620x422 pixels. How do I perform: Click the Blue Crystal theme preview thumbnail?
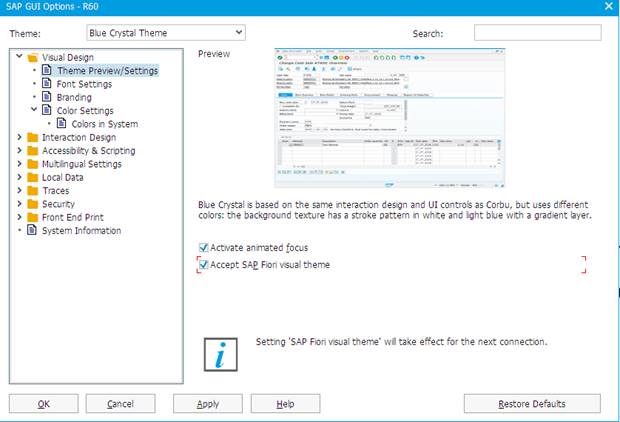point(389,118)
